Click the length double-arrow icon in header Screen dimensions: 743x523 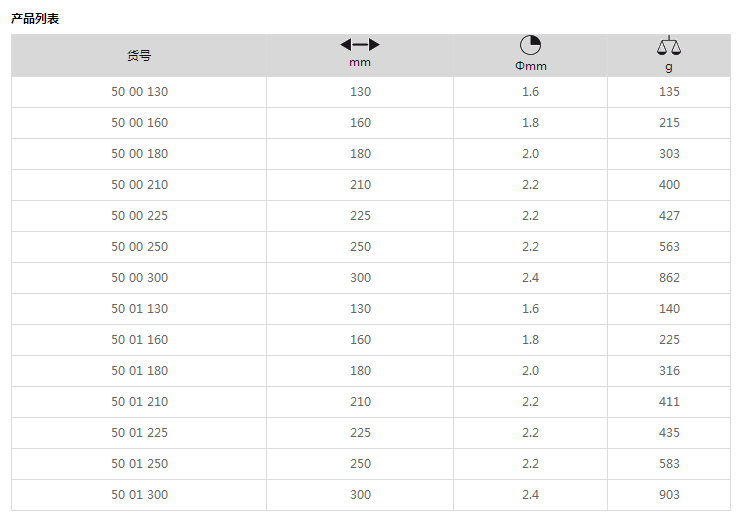(360, 45)
